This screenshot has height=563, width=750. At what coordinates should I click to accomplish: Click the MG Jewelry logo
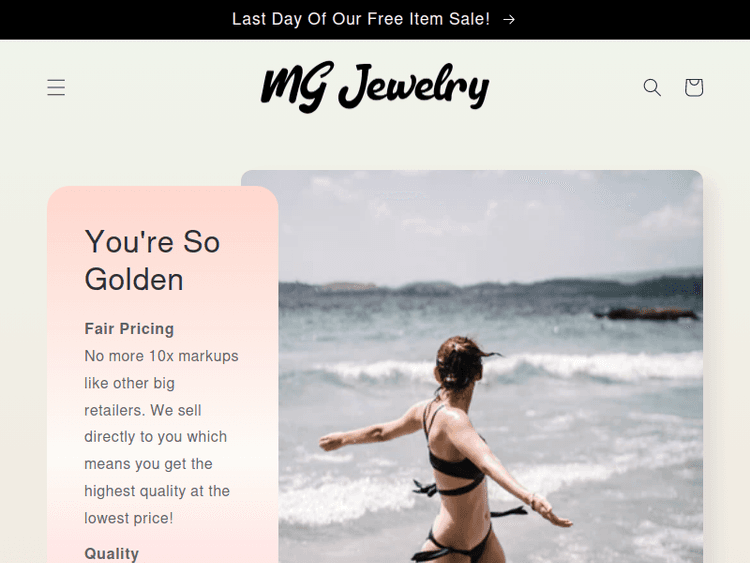(x=375, y=87)
